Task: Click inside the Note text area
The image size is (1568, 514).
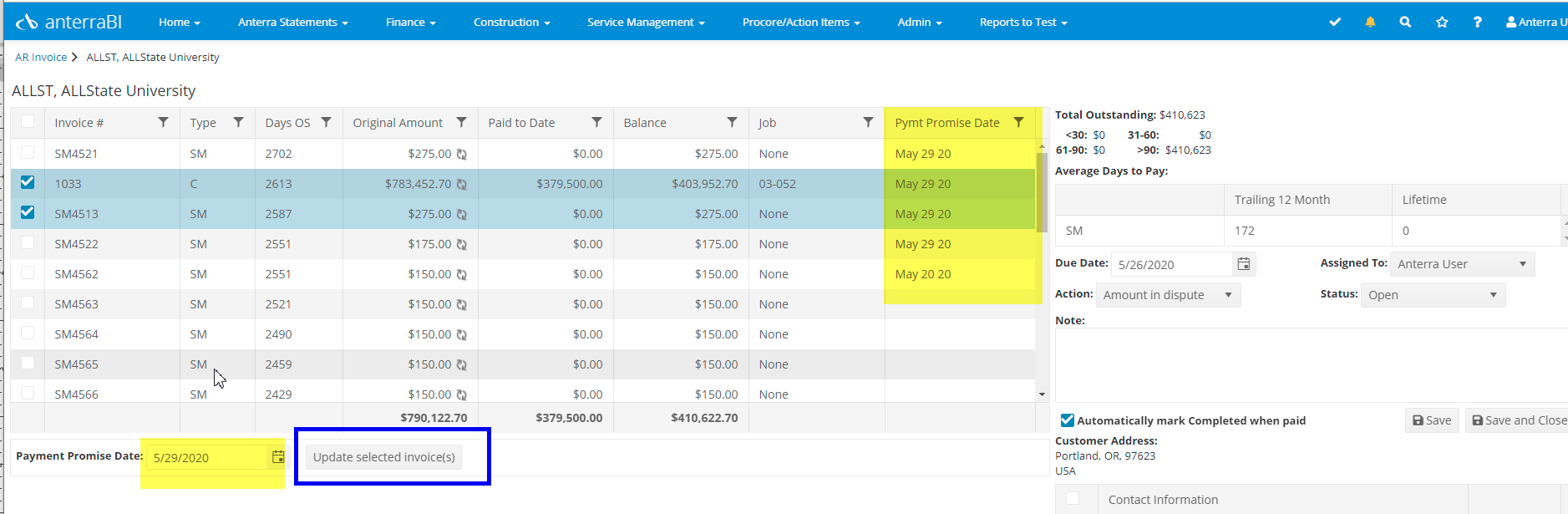Action: pyautogui.click(x=1312, y=365)
